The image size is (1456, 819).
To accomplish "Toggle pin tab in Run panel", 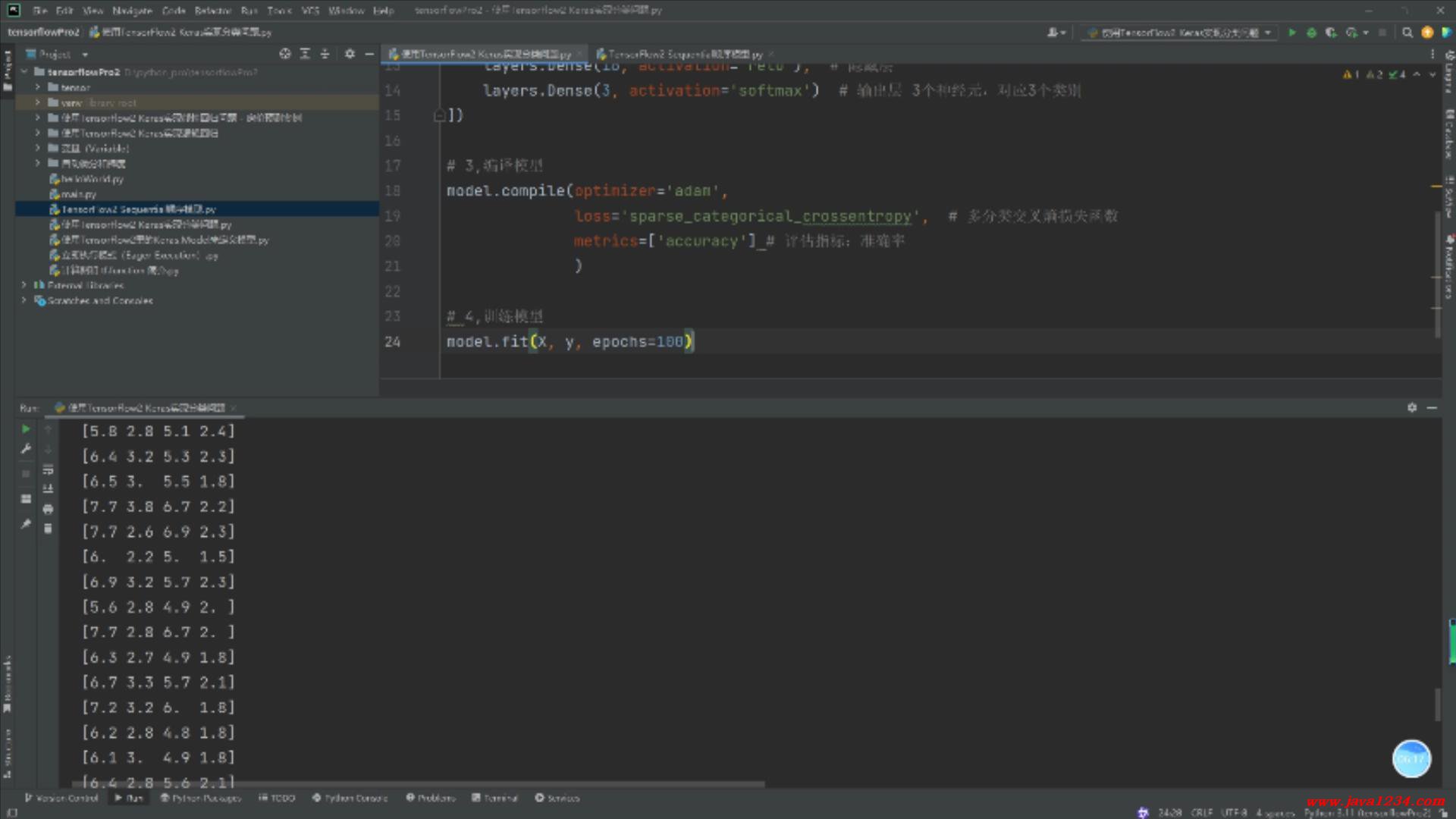I will click(26, 524).
